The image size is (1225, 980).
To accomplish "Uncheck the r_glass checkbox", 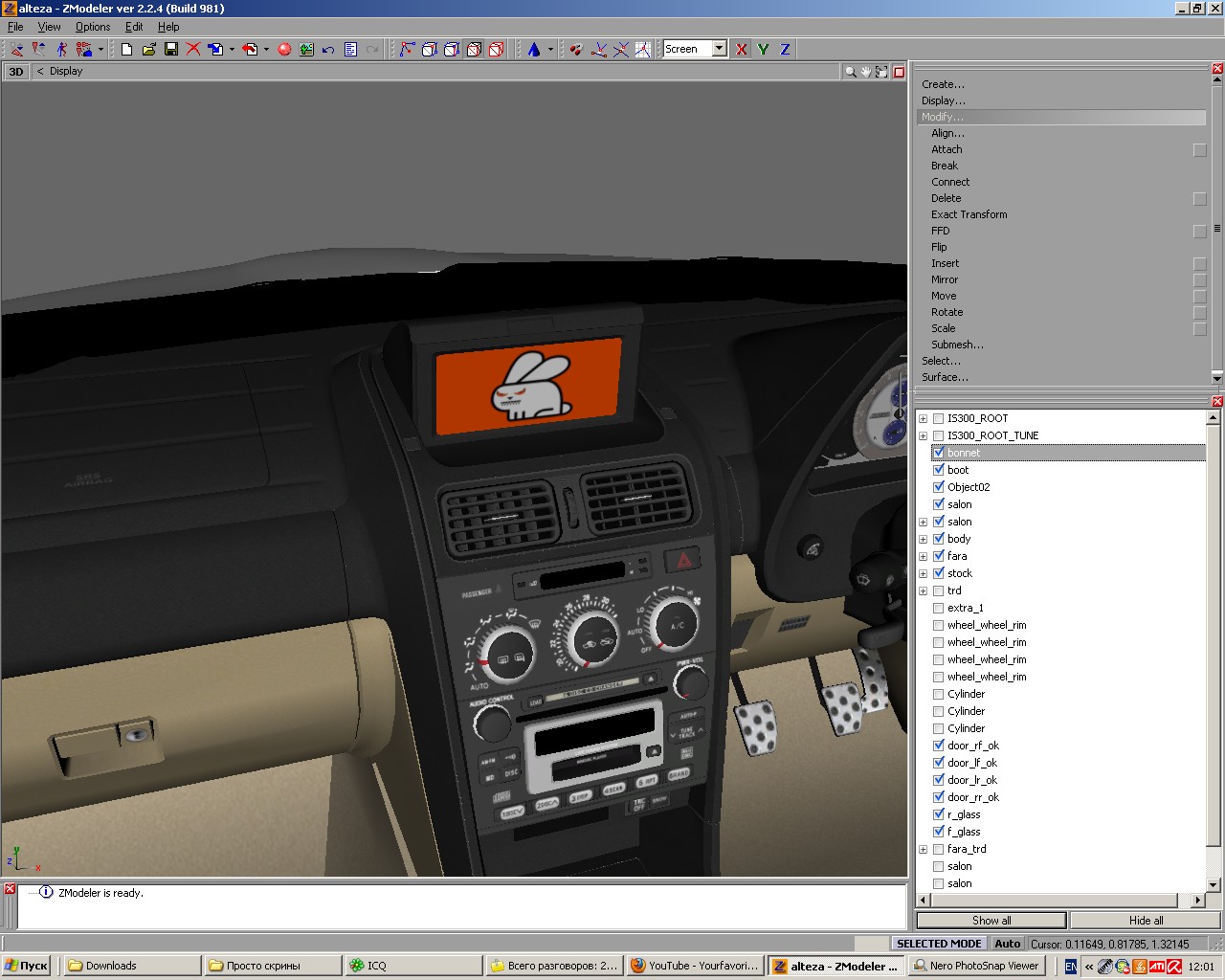I will [x=939, y=814].
